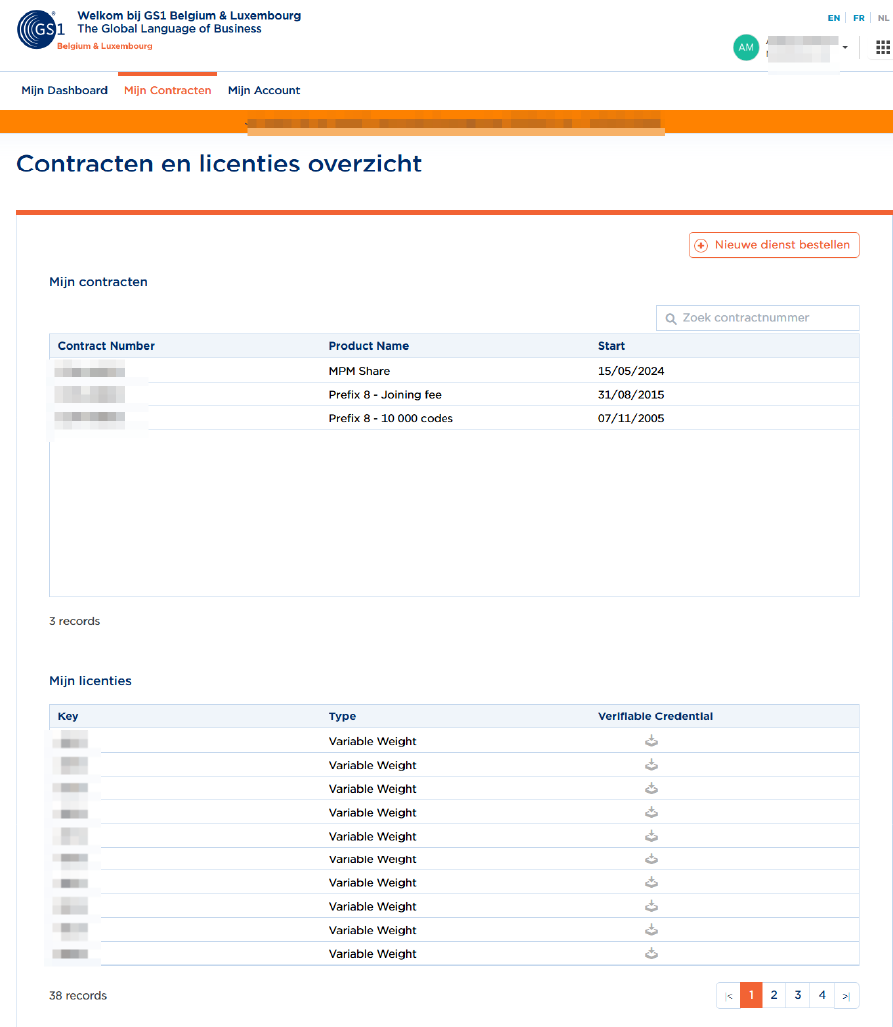Viewport: 893px width, 1027px height.
Task: Open the apps grid menu icon
Action: coord(883,47)
